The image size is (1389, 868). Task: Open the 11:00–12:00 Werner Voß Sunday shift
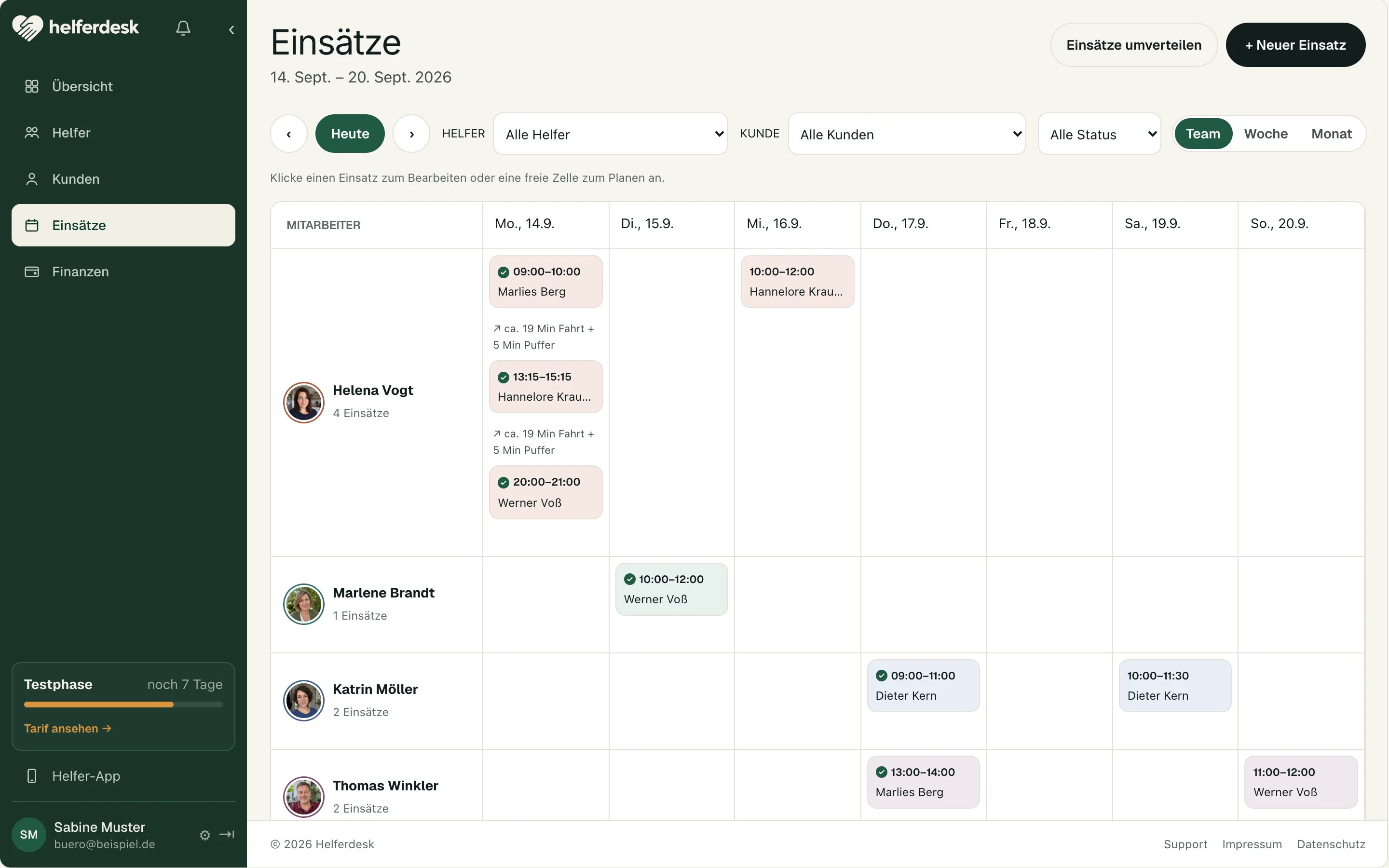(x=1301, y=782)
